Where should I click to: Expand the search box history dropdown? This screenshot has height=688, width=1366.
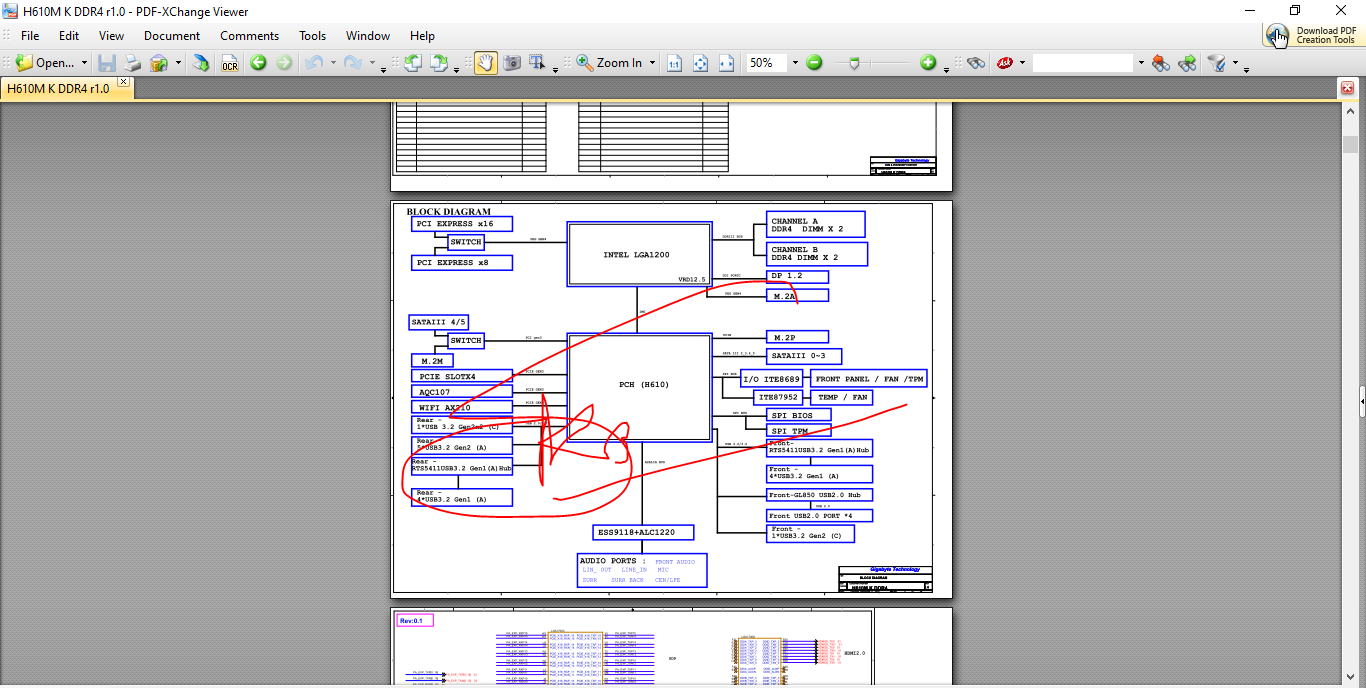coord(1141,63)
